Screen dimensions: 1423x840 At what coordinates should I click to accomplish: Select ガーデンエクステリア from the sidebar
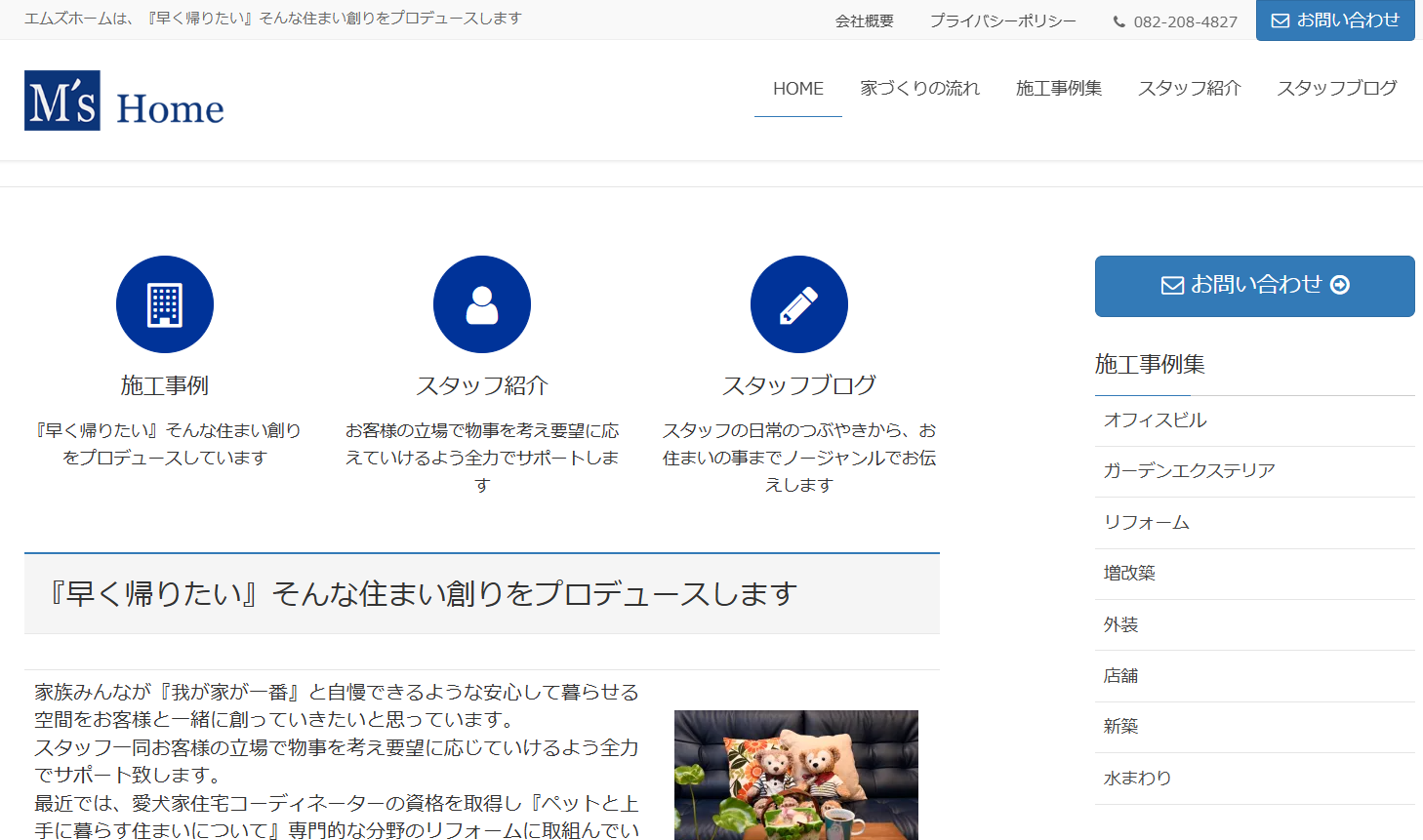[1186, 470]
